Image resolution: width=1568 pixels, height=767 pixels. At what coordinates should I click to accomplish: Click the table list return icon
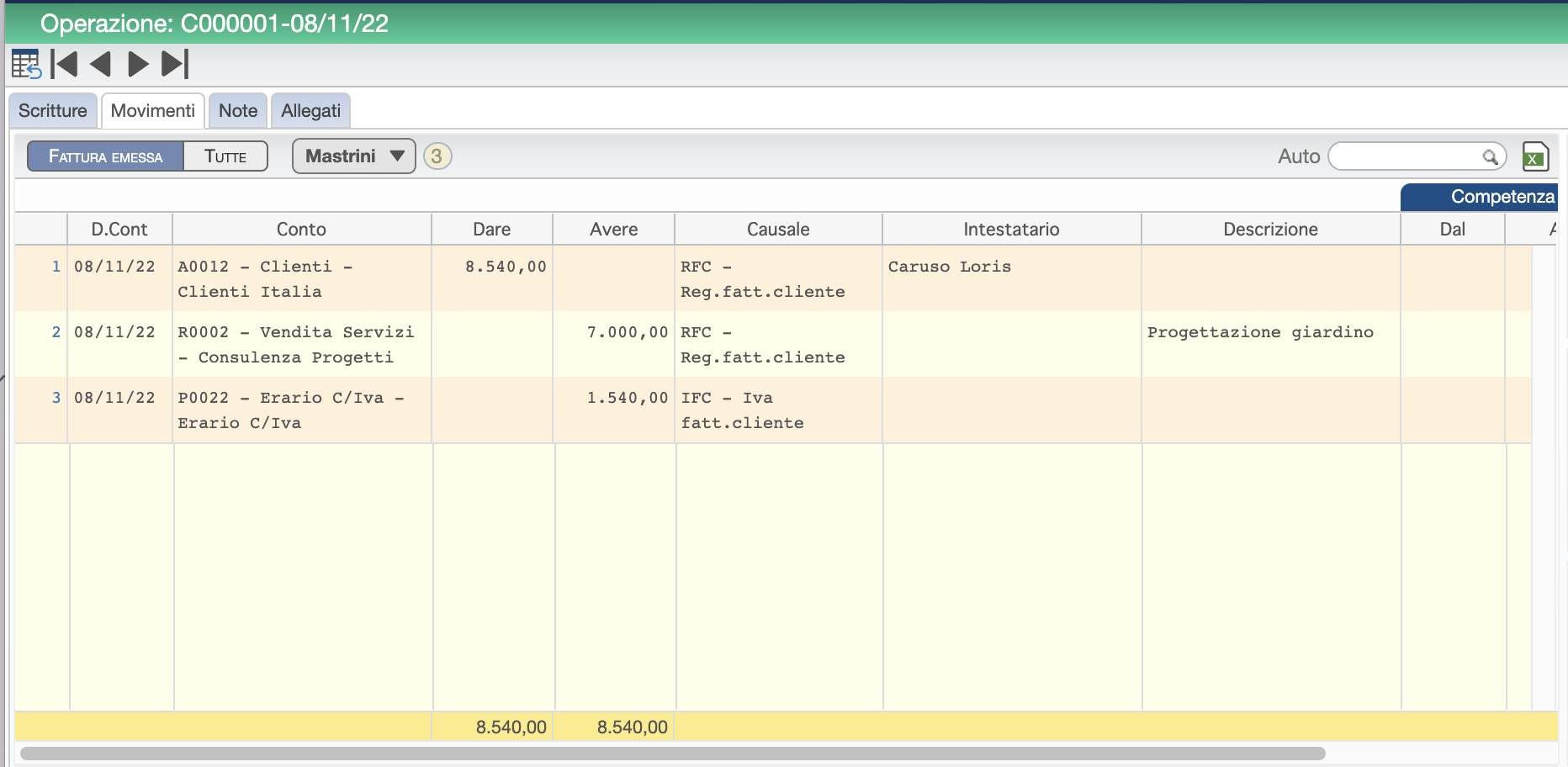[x=26, y=64]
